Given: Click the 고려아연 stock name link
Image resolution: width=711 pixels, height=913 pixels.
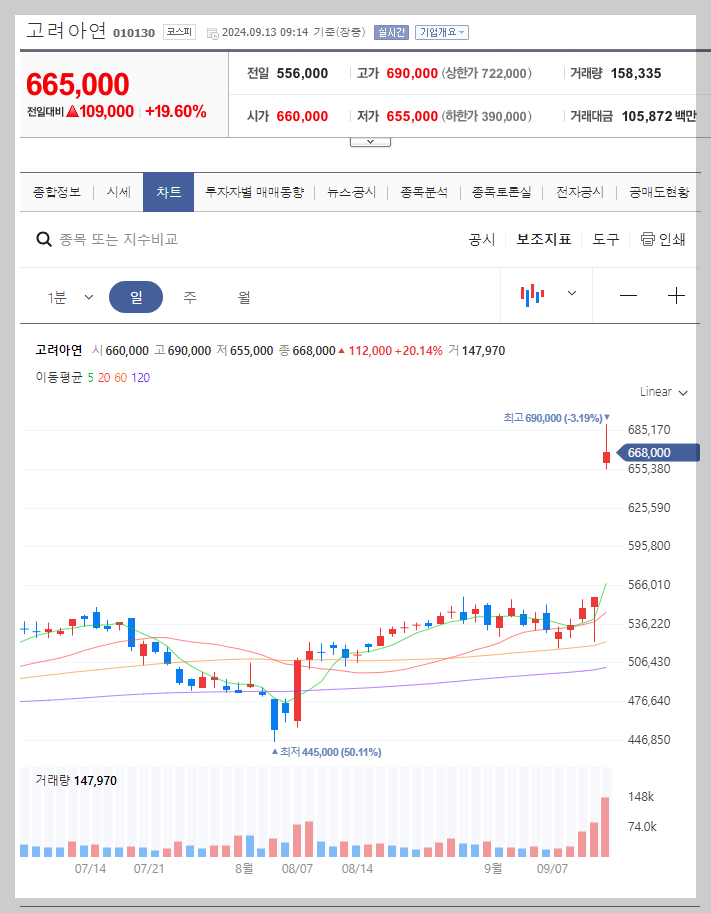Looking at the screenshot, I should click(x=65, y=32).
